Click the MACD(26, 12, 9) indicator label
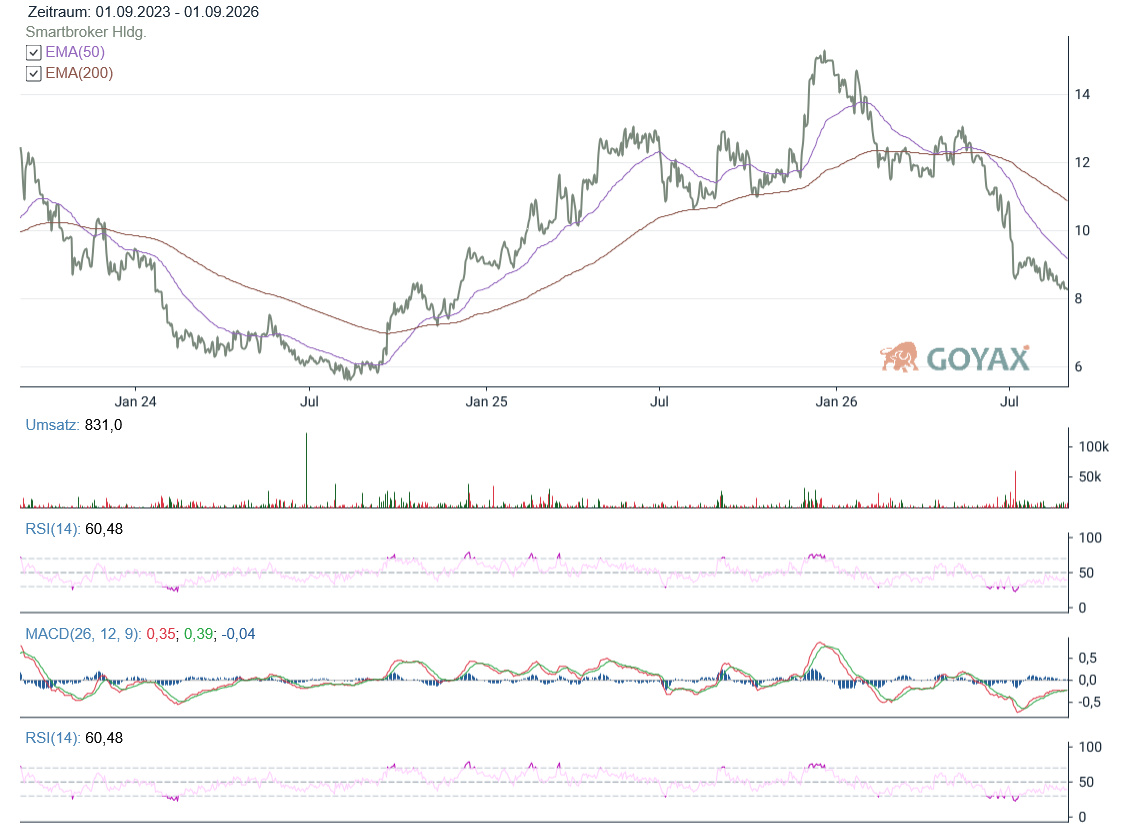Image resolution: width=1140 pixels, height=826 pixels. pyautogui.click(x=83, y=634)
